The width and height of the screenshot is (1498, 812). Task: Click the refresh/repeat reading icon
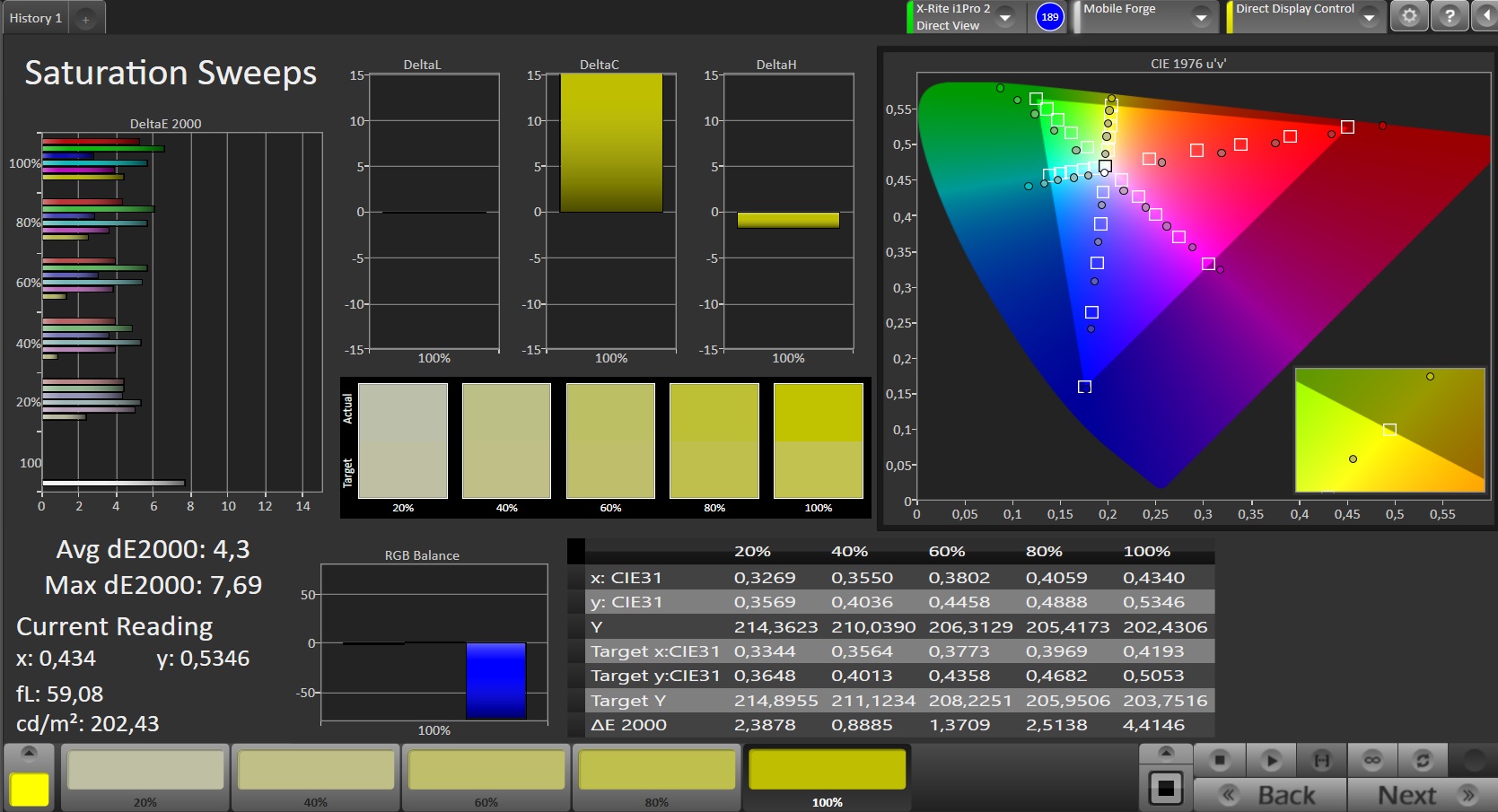tap(1423, 760)
